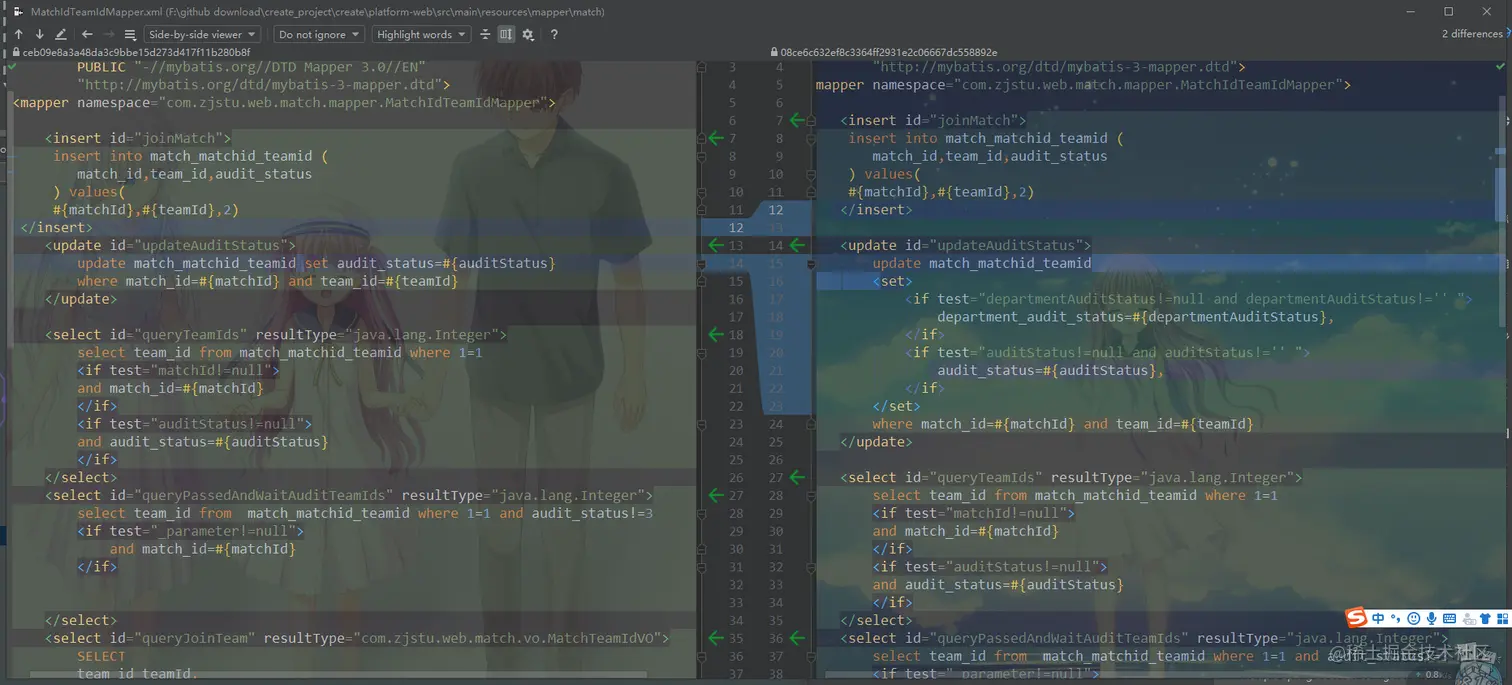1512x685 pixels.
Task: Click Sogou voice input microphone icon
Action: click(x=1432, y=618)
